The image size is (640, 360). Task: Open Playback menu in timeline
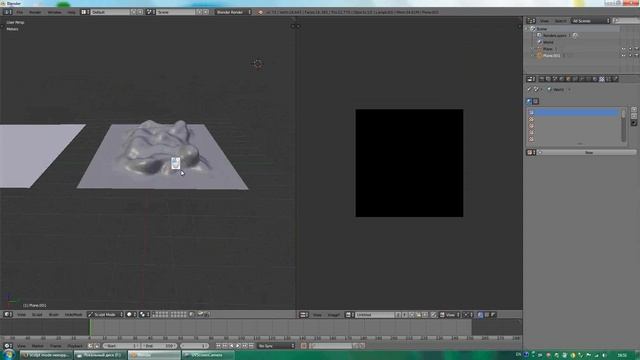[x=75, y=346]
